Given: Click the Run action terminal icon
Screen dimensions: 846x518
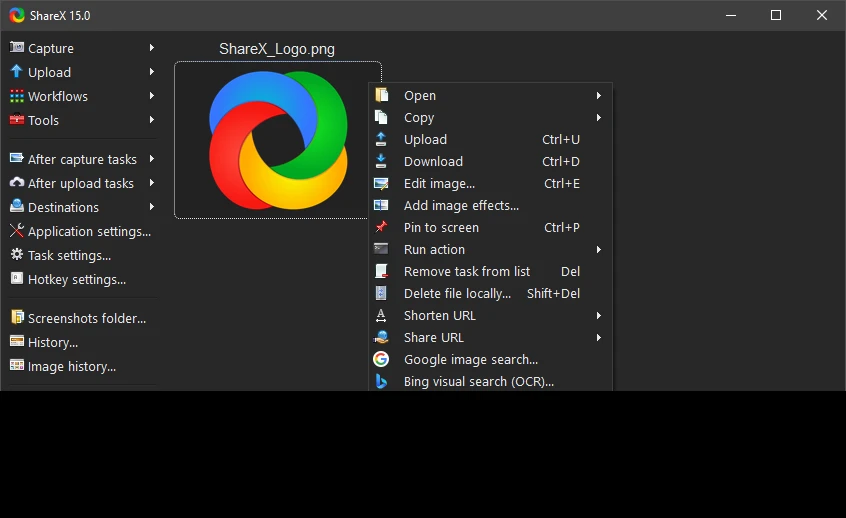Looking at the screenshot, I should [x=381, y=249].
